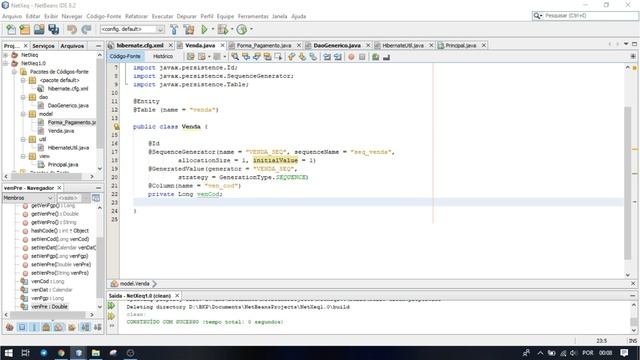Click the Build Project hammer icon
640x360 pixels.
tap(174, 29)
